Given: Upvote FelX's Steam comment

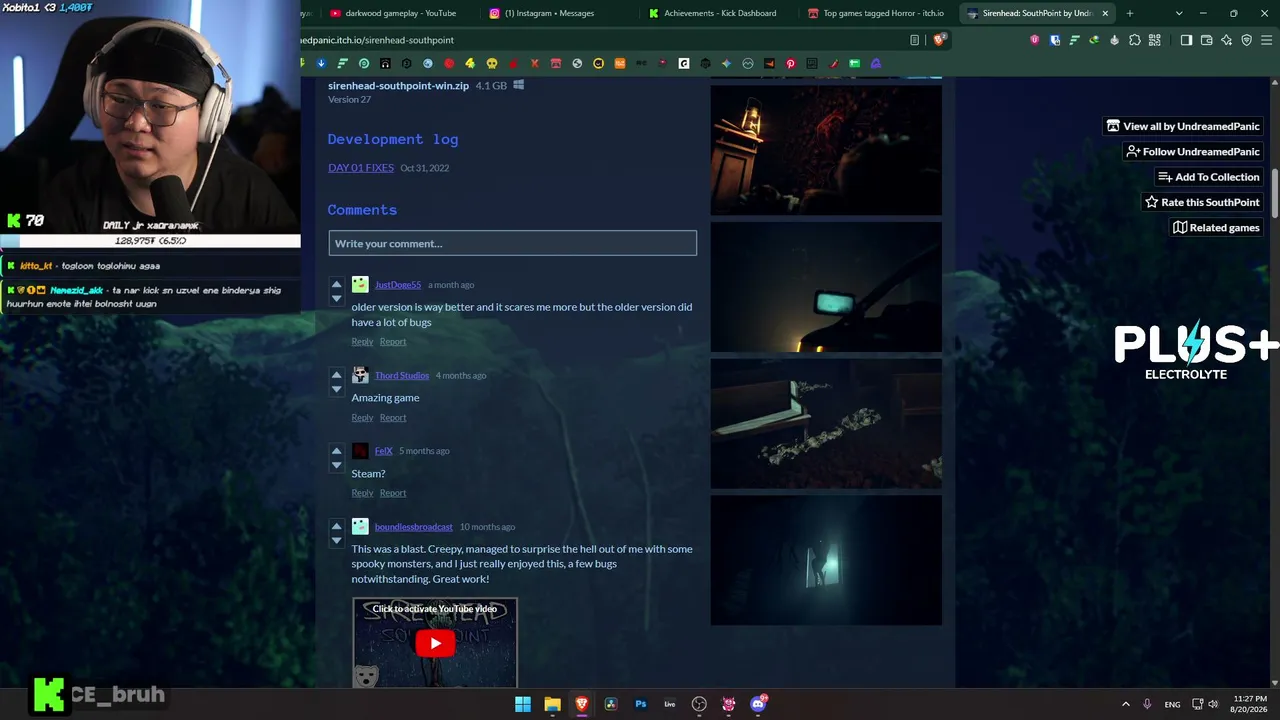Looking at the screenshot, I should (x=336, y=450).
